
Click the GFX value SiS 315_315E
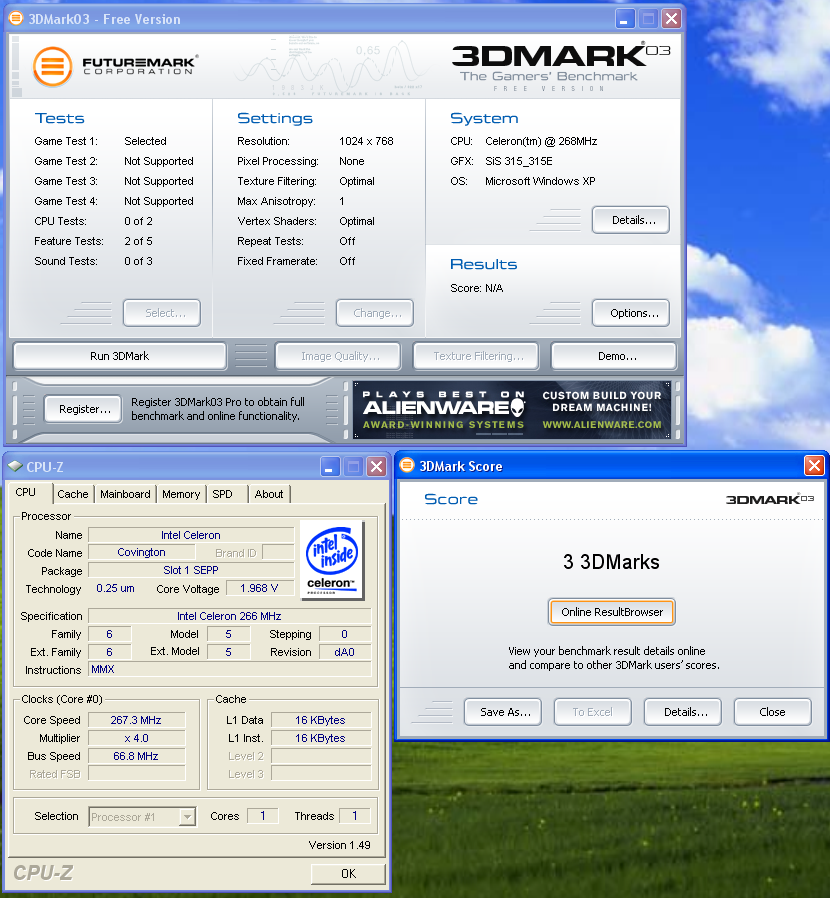[x=518, y=162]
